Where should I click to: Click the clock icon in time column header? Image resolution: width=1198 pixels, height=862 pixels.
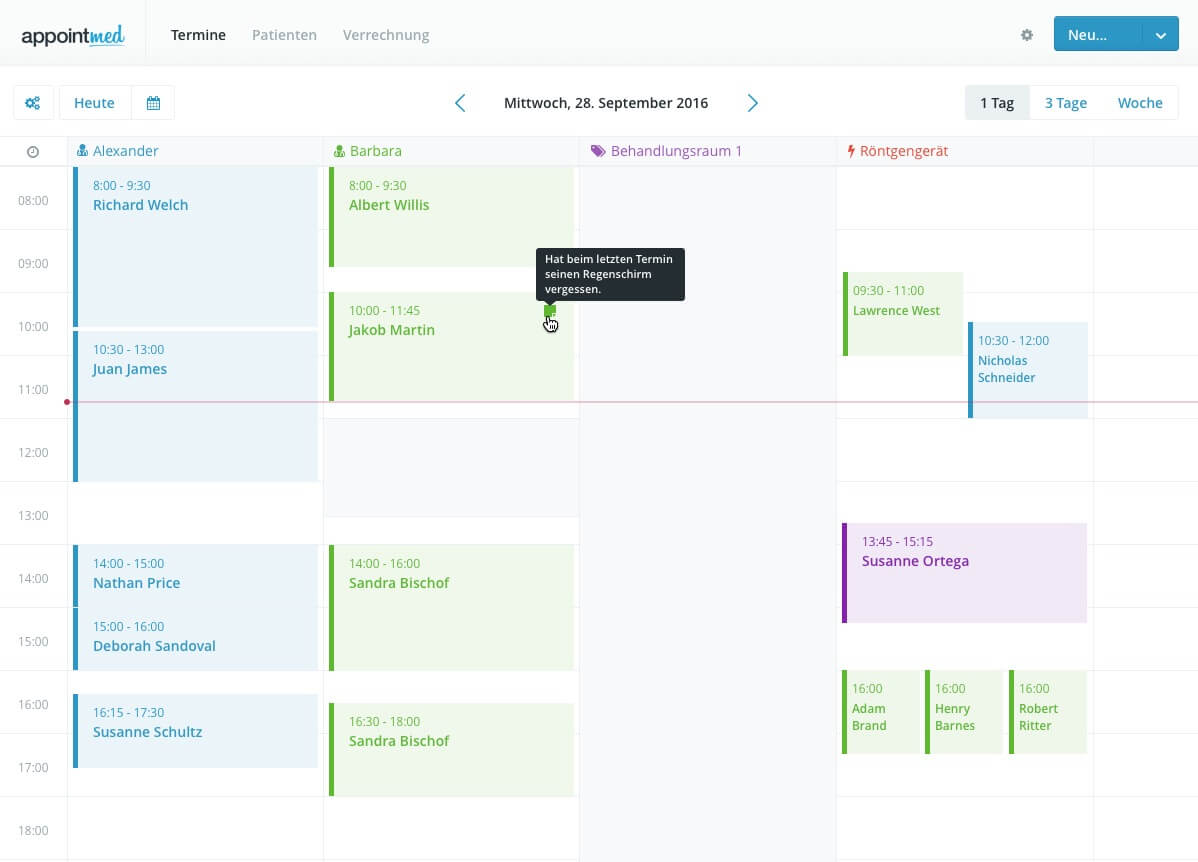point(33,152)
